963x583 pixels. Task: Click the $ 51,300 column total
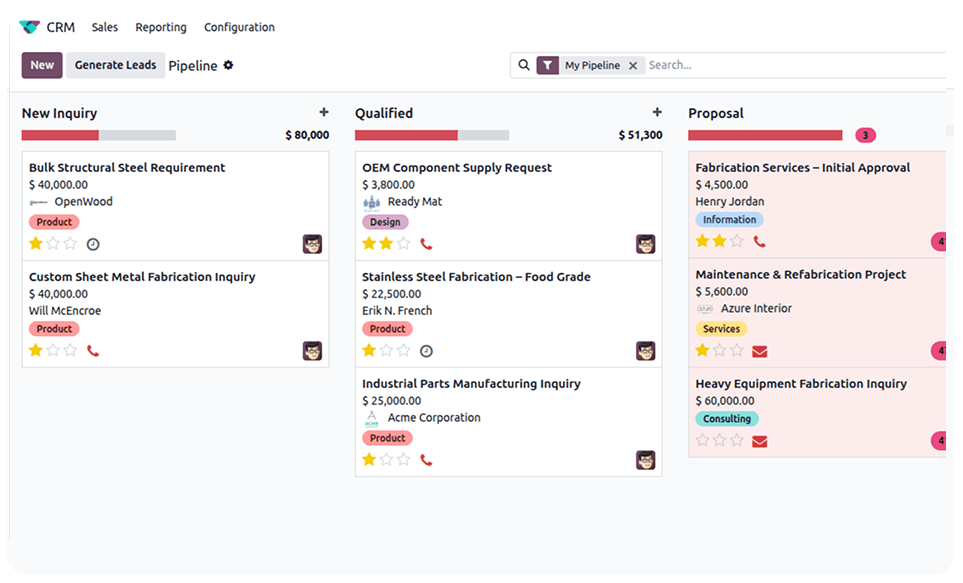[x=641, y=135]
